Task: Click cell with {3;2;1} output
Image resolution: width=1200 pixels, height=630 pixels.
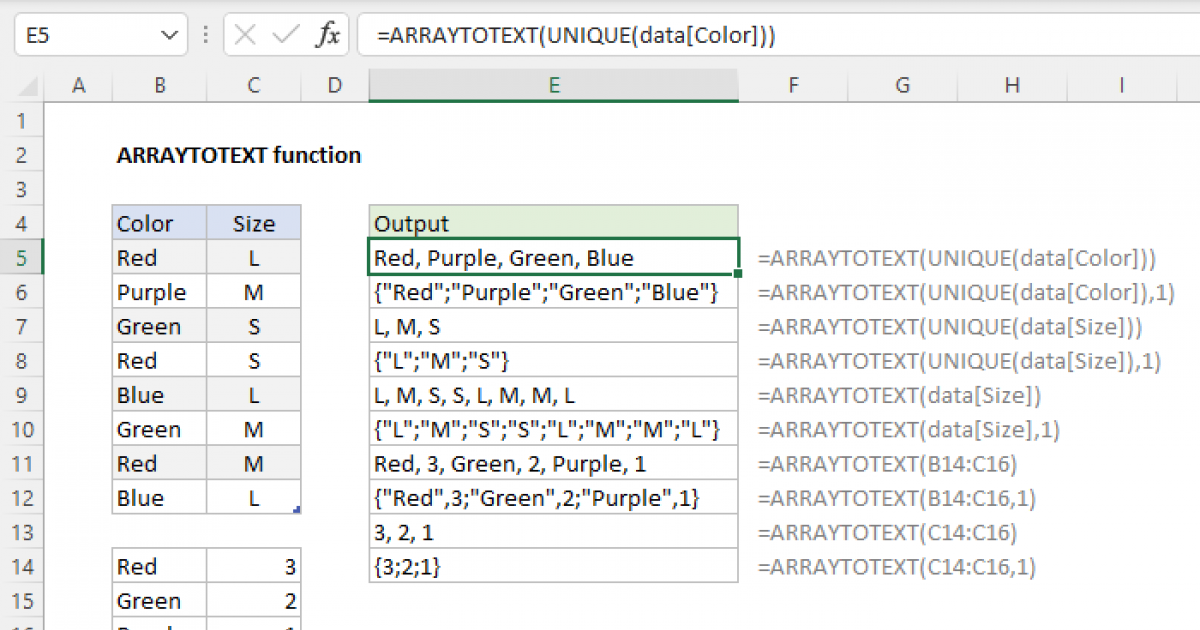Action: pos(553,567)
